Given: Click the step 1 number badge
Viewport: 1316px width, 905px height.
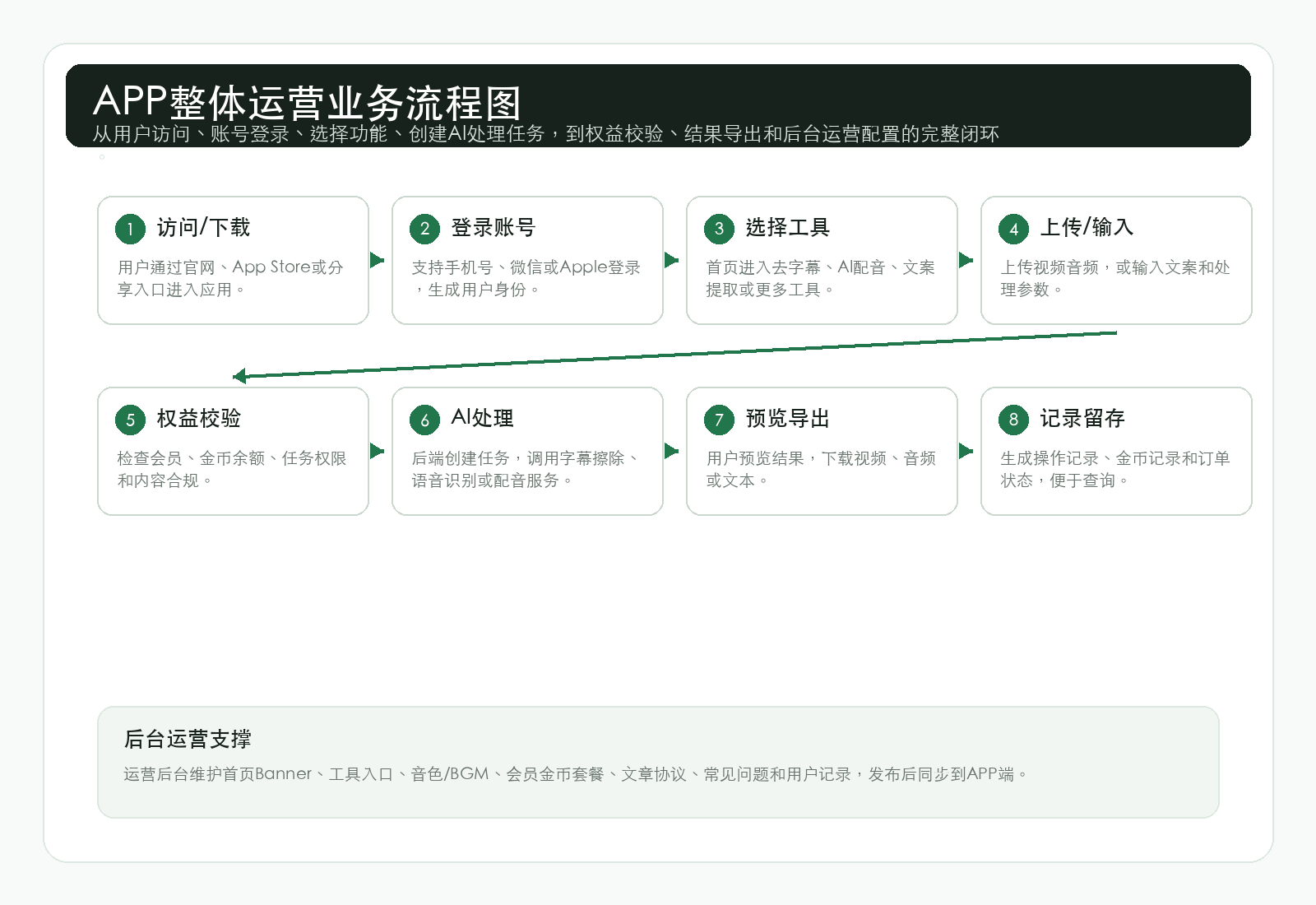Looking at the screenshot, I should 130,229.
